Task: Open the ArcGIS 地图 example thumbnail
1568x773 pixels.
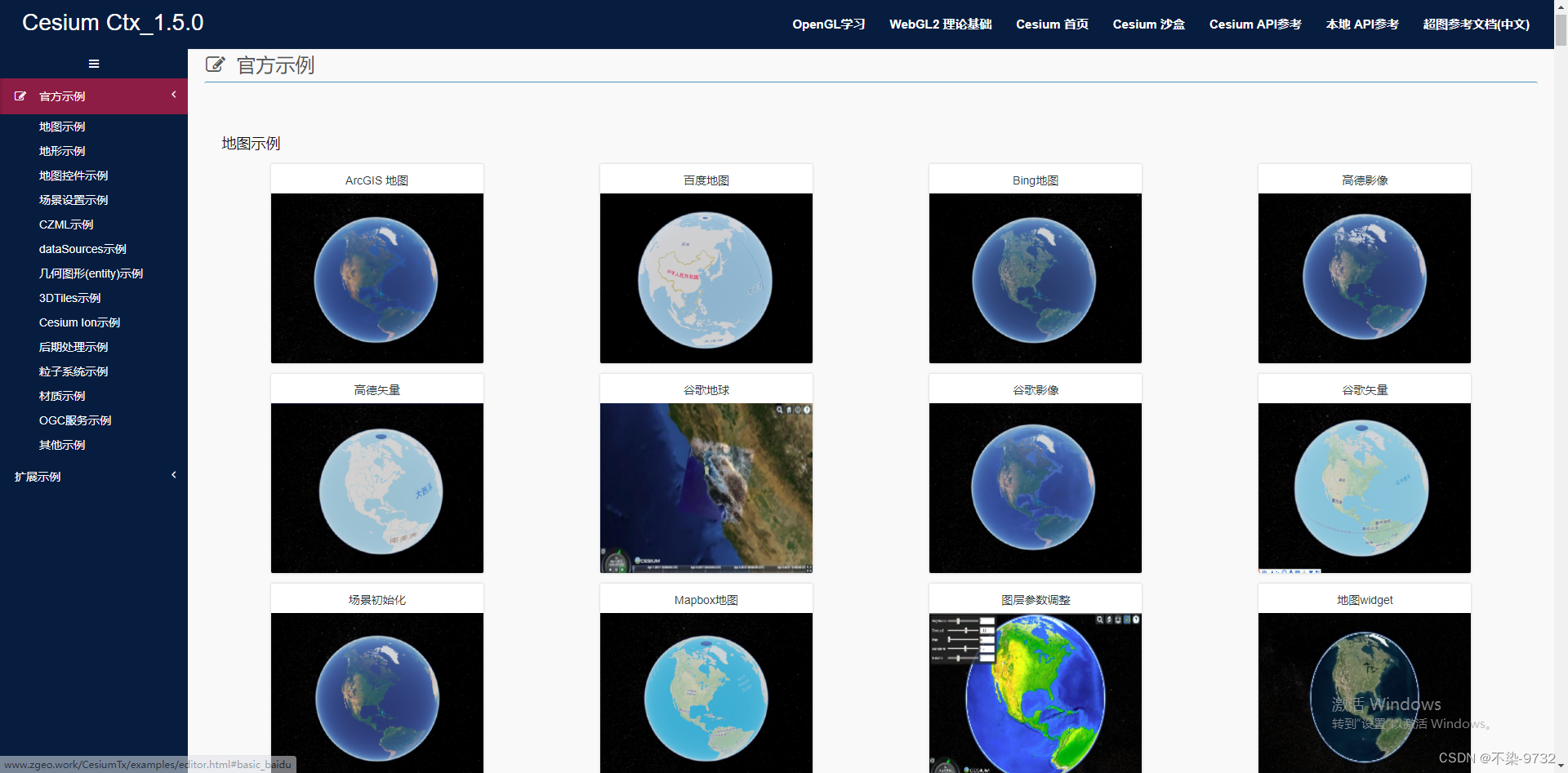Action: click(x=377, y=278)
